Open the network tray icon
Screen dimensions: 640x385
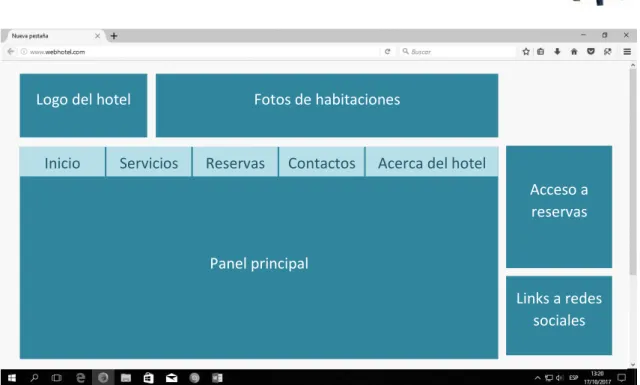click(549, 378)
